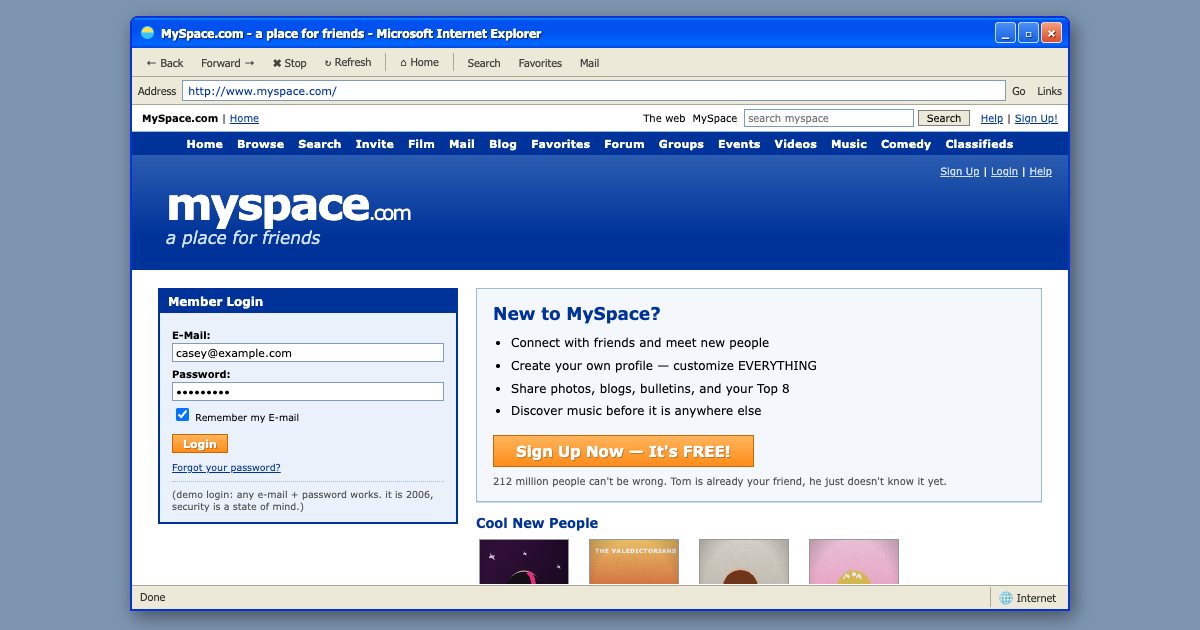Open the pink profile thumbnail
Image resolution: width=1200 pixels, height=630 pixels.
[x=854, y=562]
